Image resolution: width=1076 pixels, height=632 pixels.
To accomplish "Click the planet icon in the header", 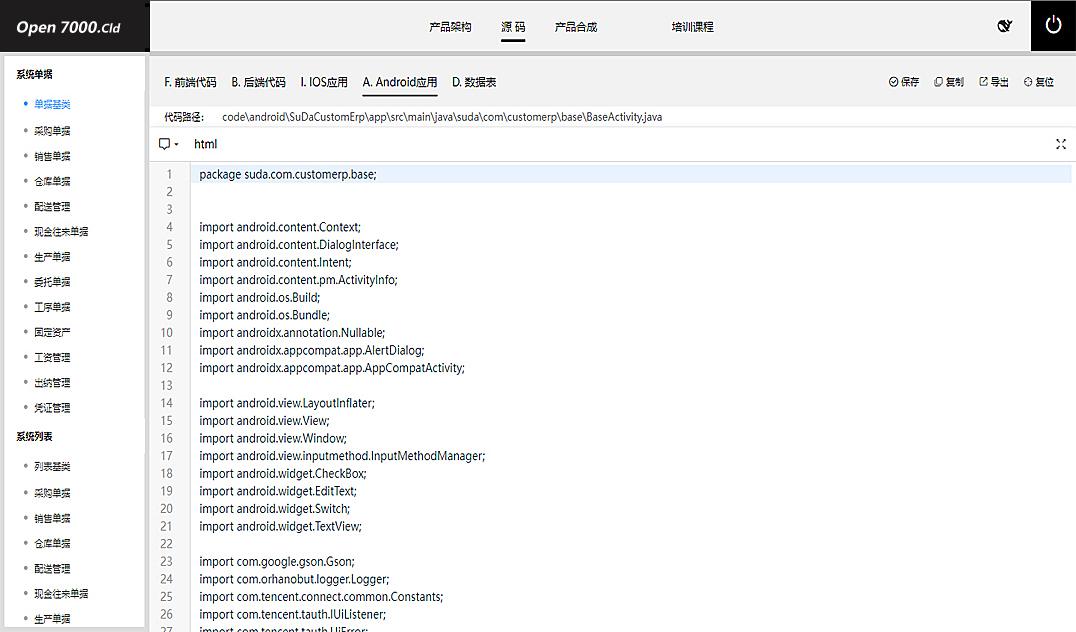I will coord(1005,26).
